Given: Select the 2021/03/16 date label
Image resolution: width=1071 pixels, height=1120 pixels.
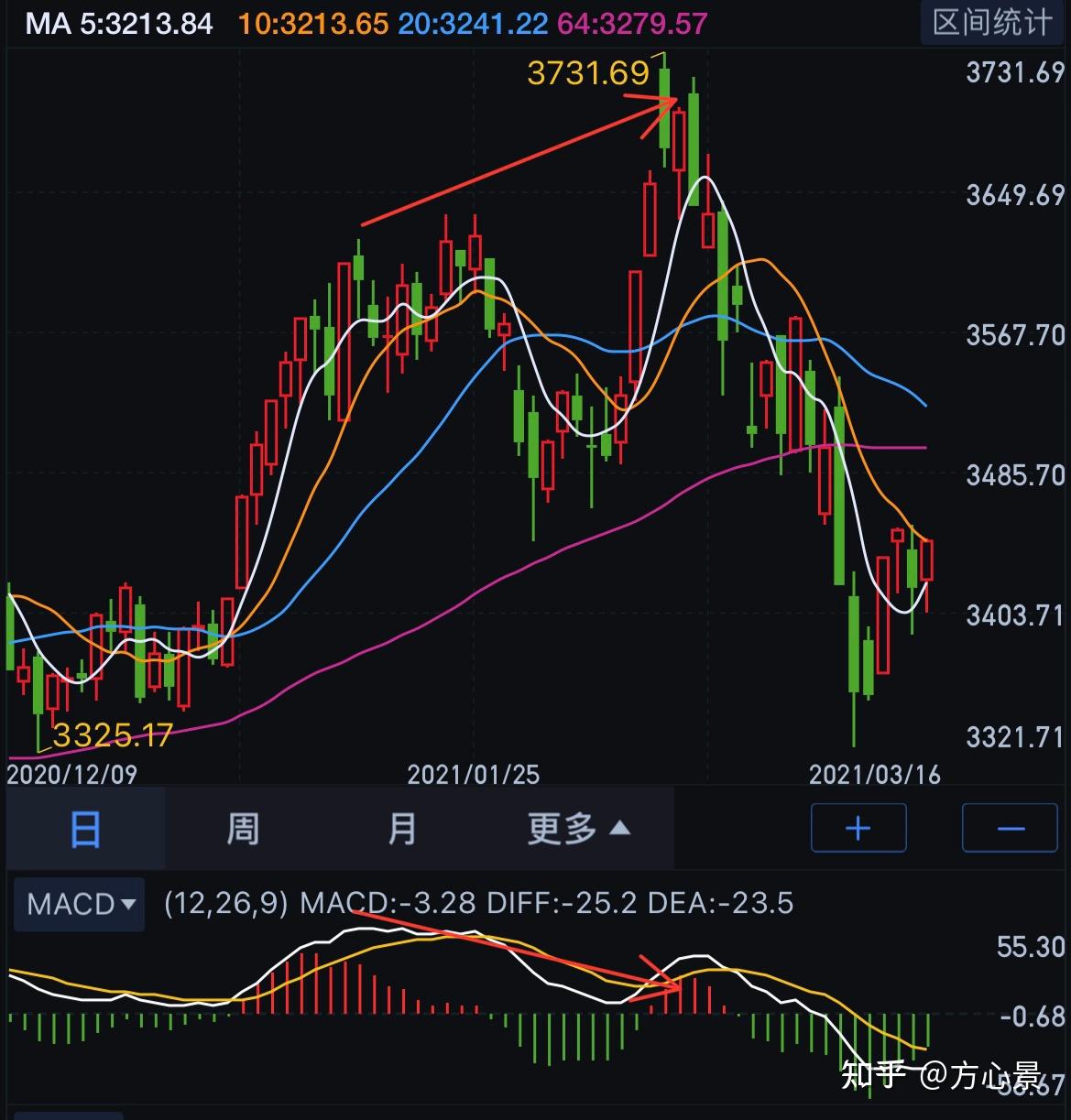Looking at the screenshot, I should tap(878, 775).
